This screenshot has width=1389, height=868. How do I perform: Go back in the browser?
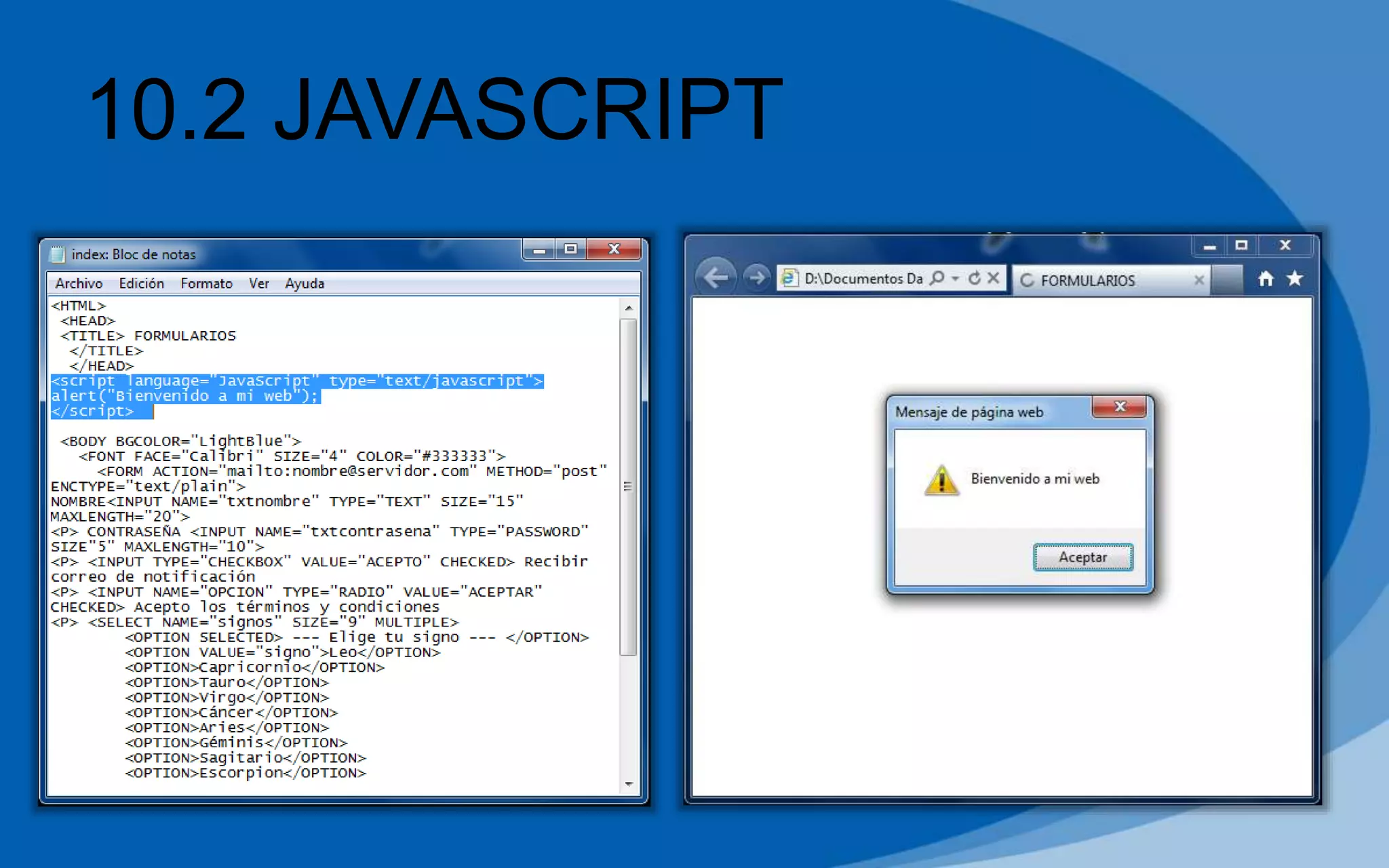pos(716,277)
